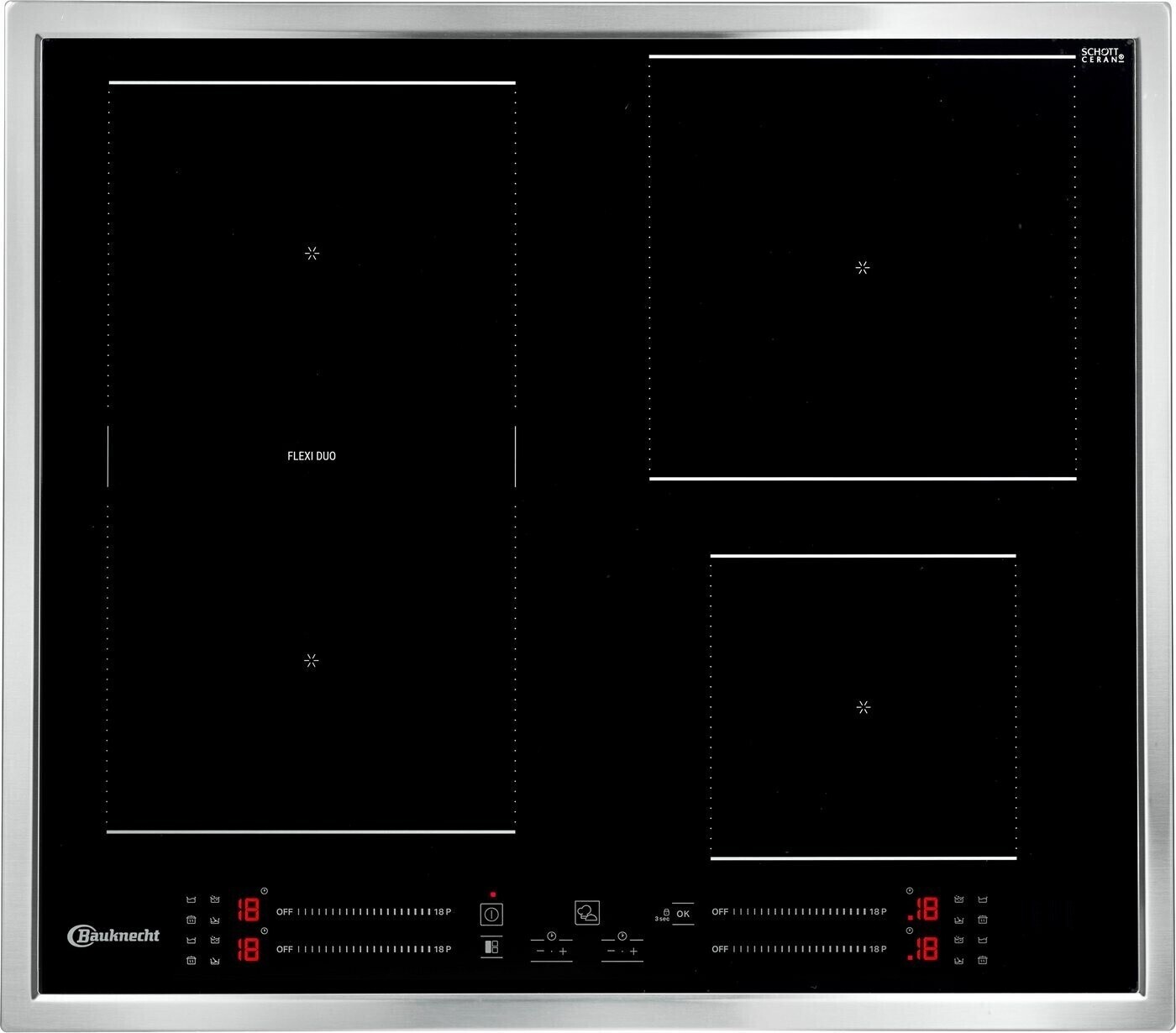Tap the upper-left red 18 power display
The width and height of the screenshot is (1176, 1033).
point(248,910)
